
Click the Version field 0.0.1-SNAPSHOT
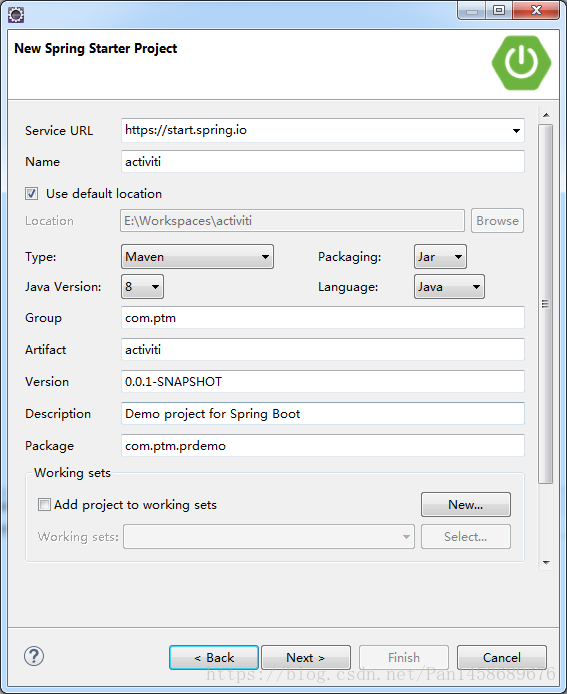tap(323, 382)
